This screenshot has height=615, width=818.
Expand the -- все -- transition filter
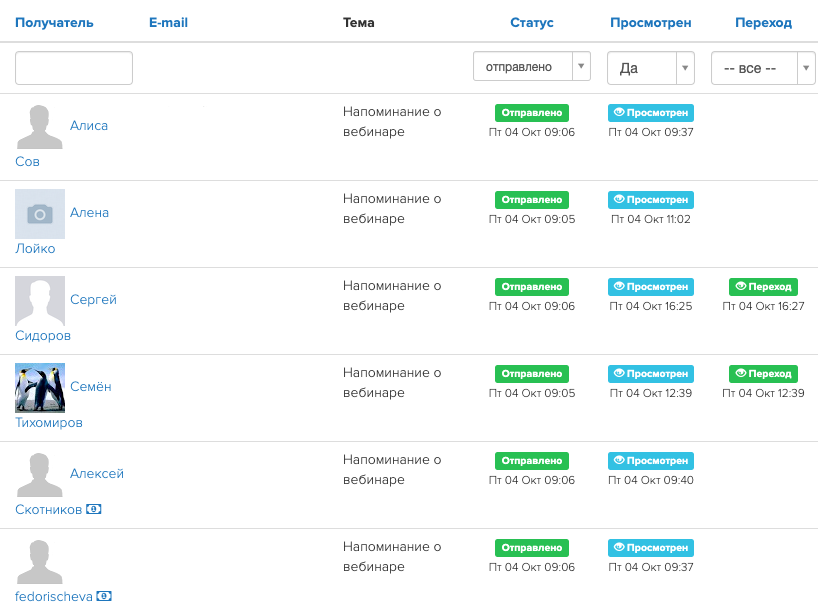pos(763,68)
